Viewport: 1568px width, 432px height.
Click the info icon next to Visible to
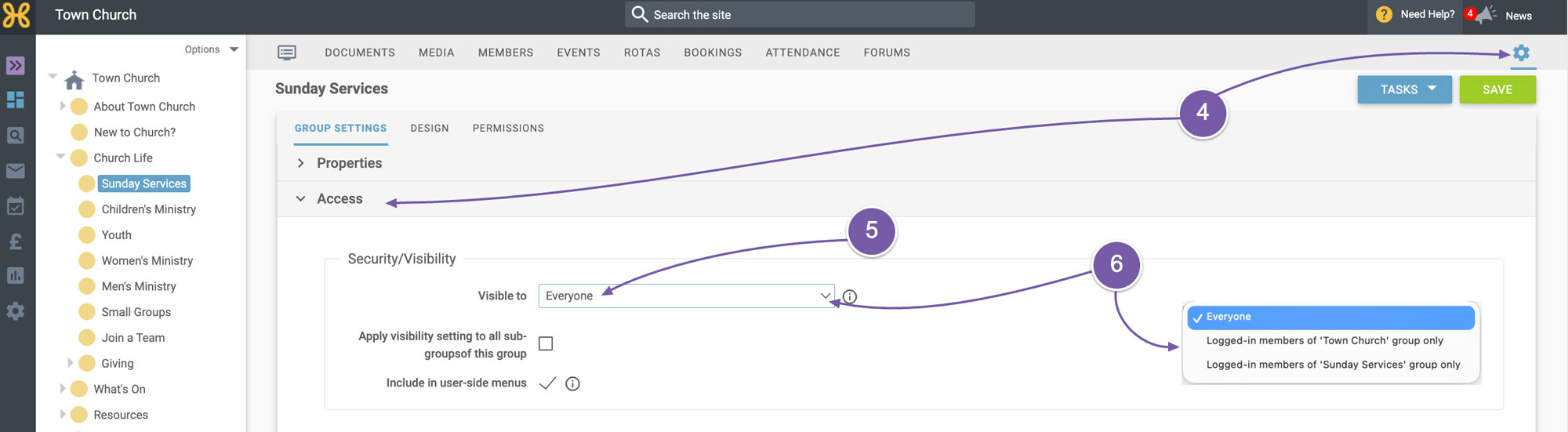click(850, 296)
